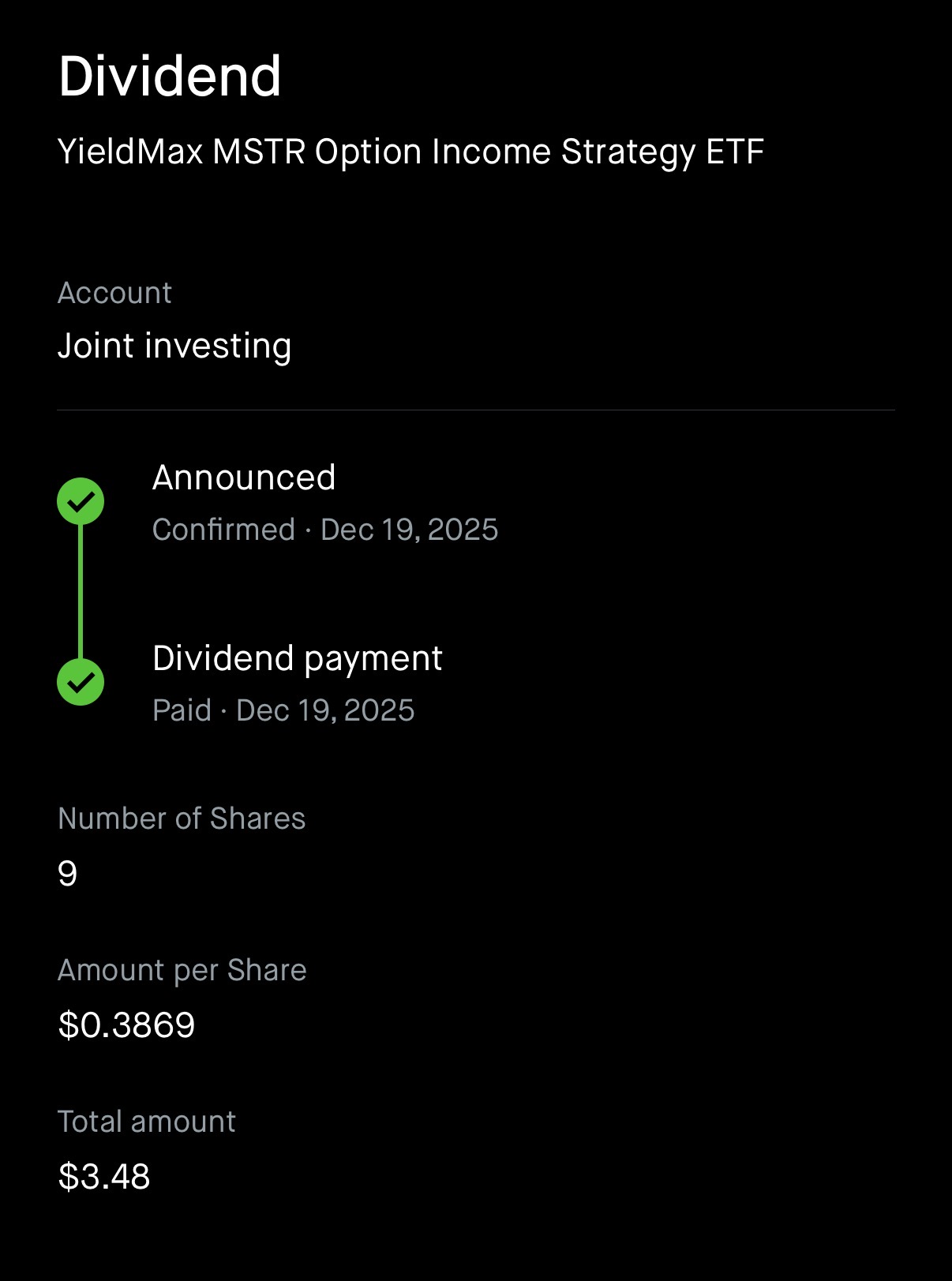Select the Paid Dec 19, 2025 status
The width and height of the screenshot is (952, 1281).
click(283, 710)
